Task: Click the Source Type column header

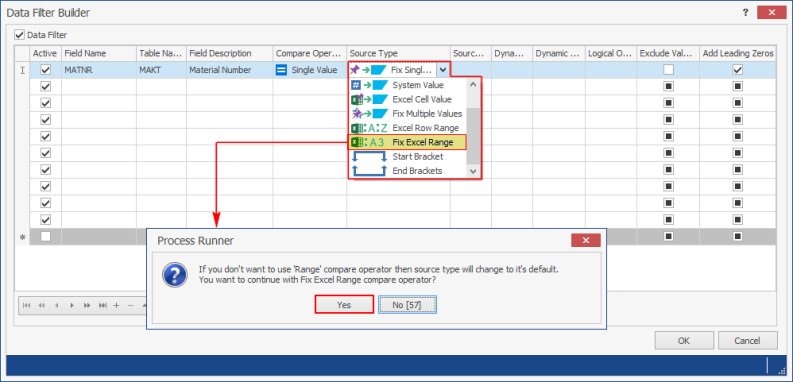Action: click(x=399, y=53)
